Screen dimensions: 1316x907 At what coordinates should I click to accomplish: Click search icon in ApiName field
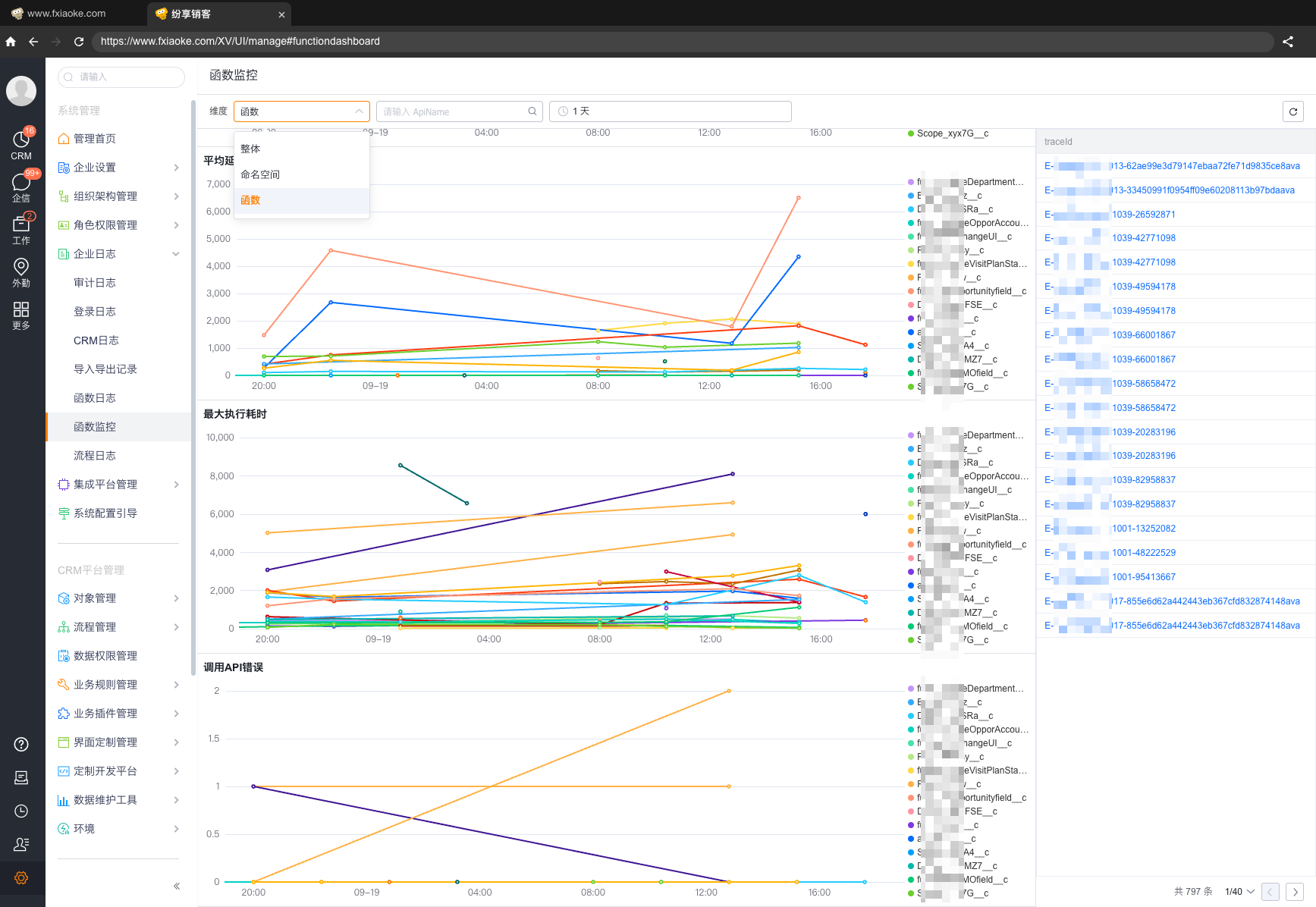532,111
